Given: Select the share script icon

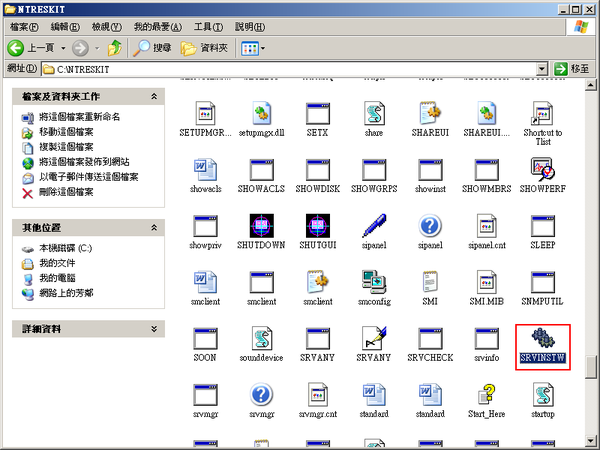Looking at the screenshot, I should point(374,113).
